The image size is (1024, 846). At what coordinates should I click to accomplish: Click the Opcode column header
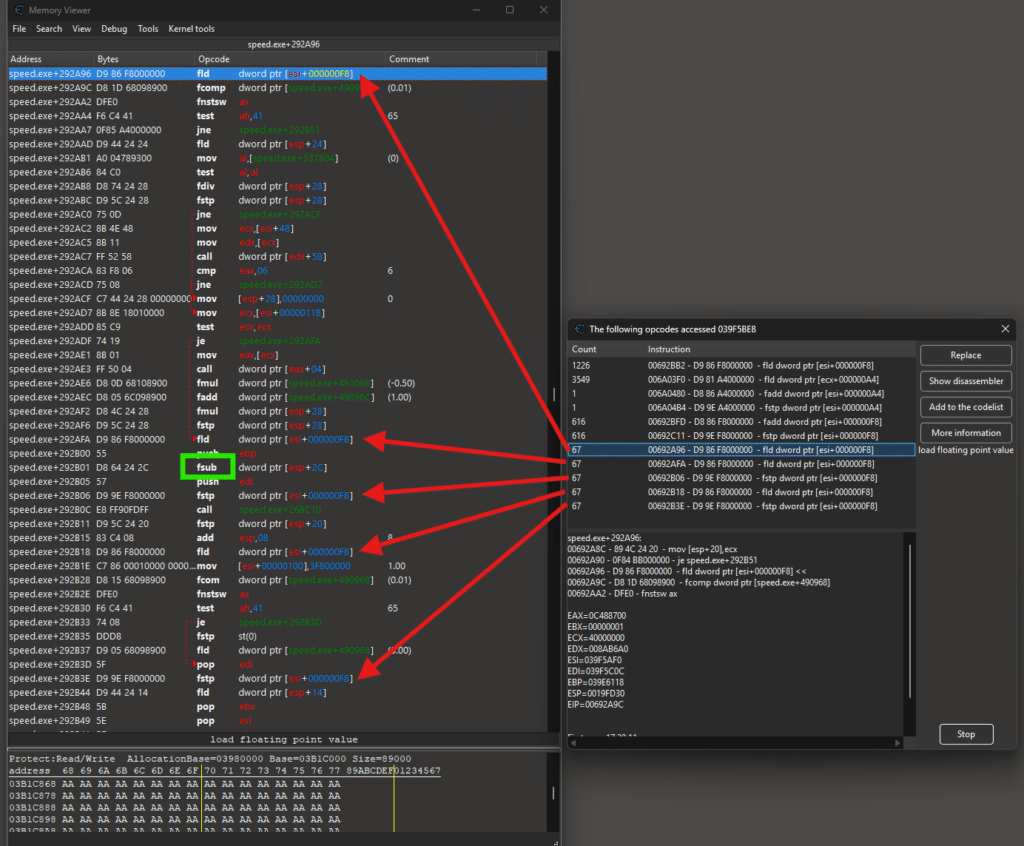click(214, 59)
